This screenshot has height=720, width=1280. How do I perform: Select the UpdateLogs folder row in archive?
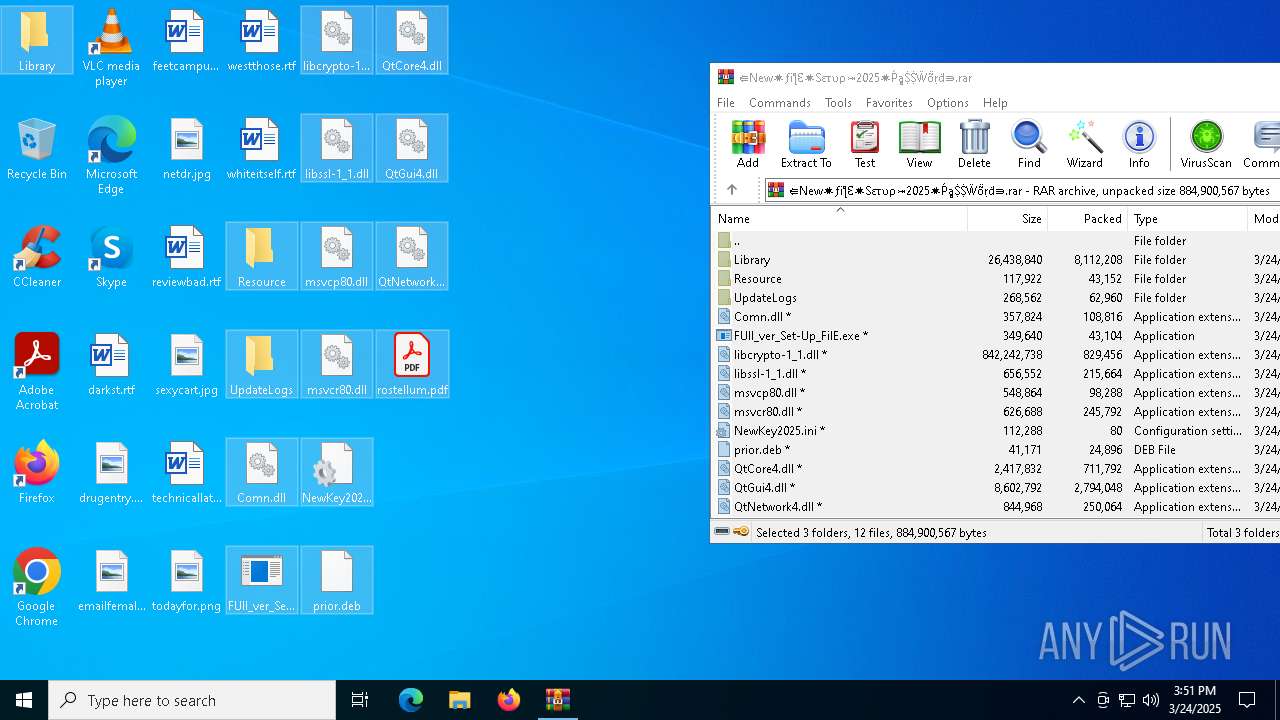pyautogui.click(x=996, y=298)
